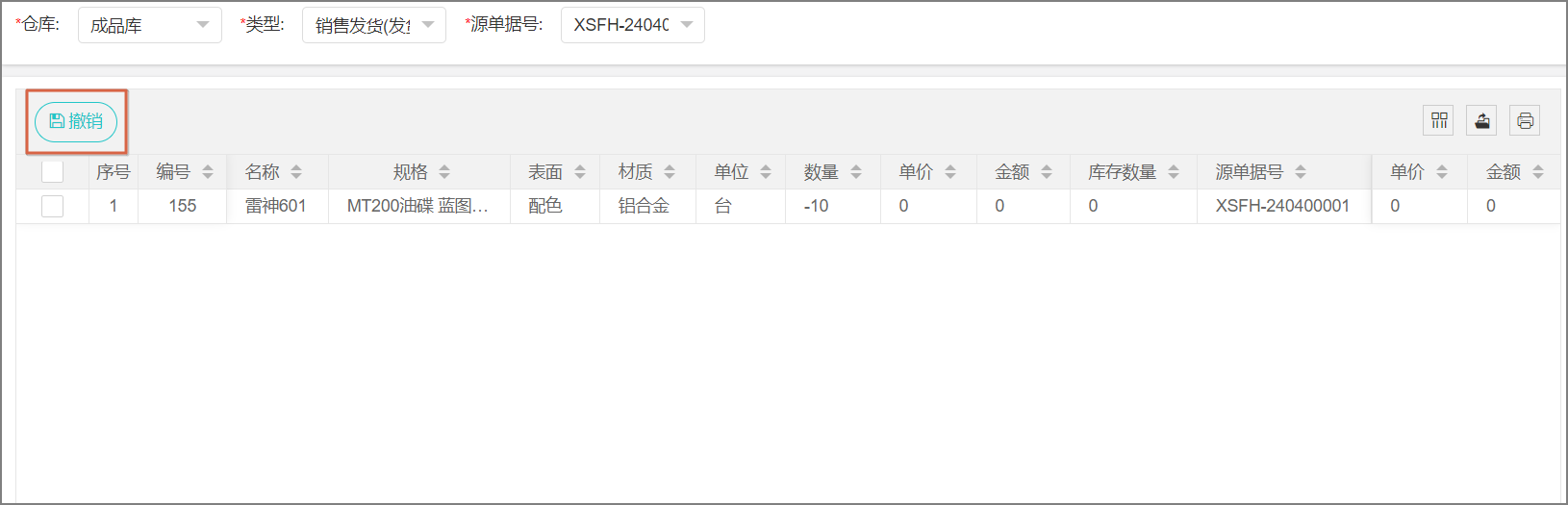This screenshot has width=1568, height=505.
Task: Toggle the select-all header checkbox
Action: [53, 172]
